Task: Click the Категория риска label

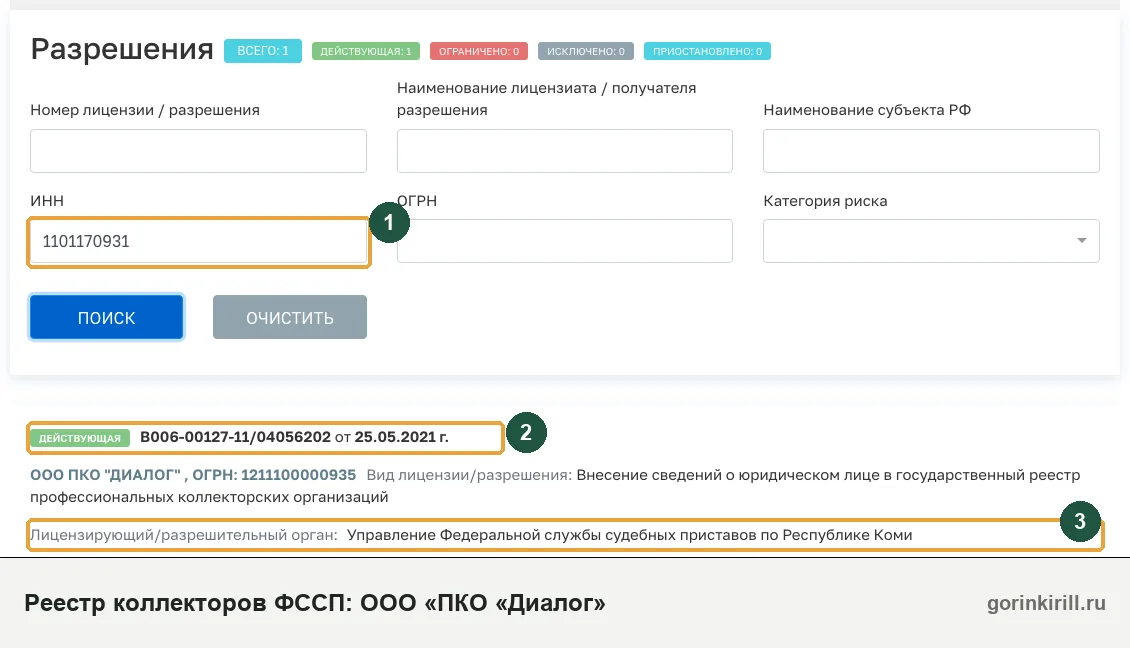Action: pos(825,201)
